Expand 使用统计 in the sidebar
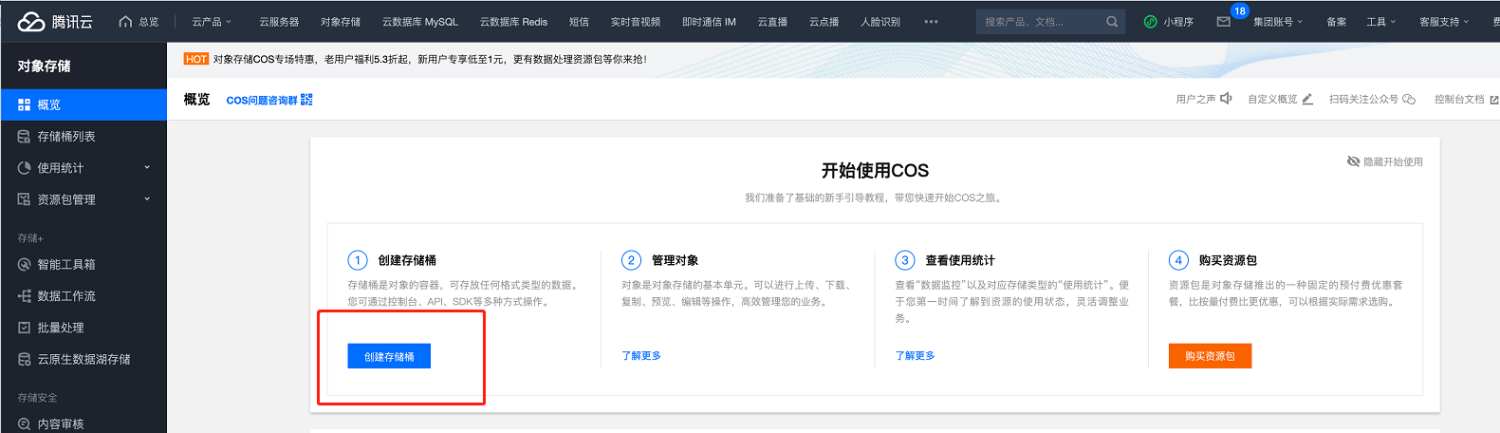 (84, 167)
